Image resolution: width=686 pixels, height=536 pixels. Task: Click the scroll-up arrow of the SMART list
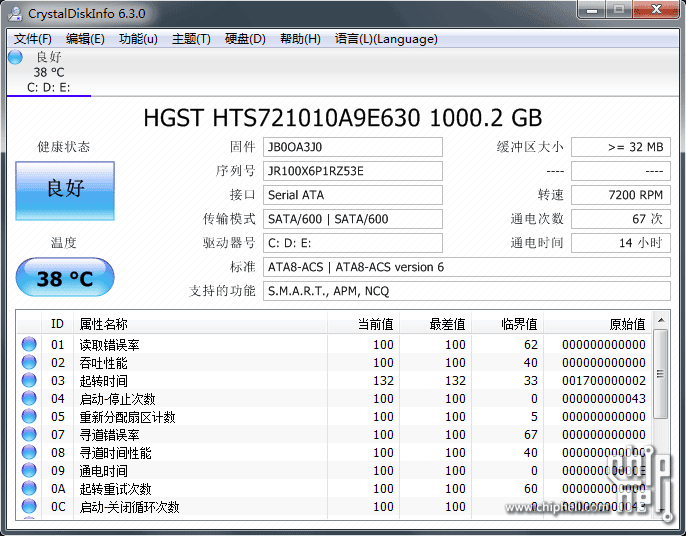click(661, 320)
